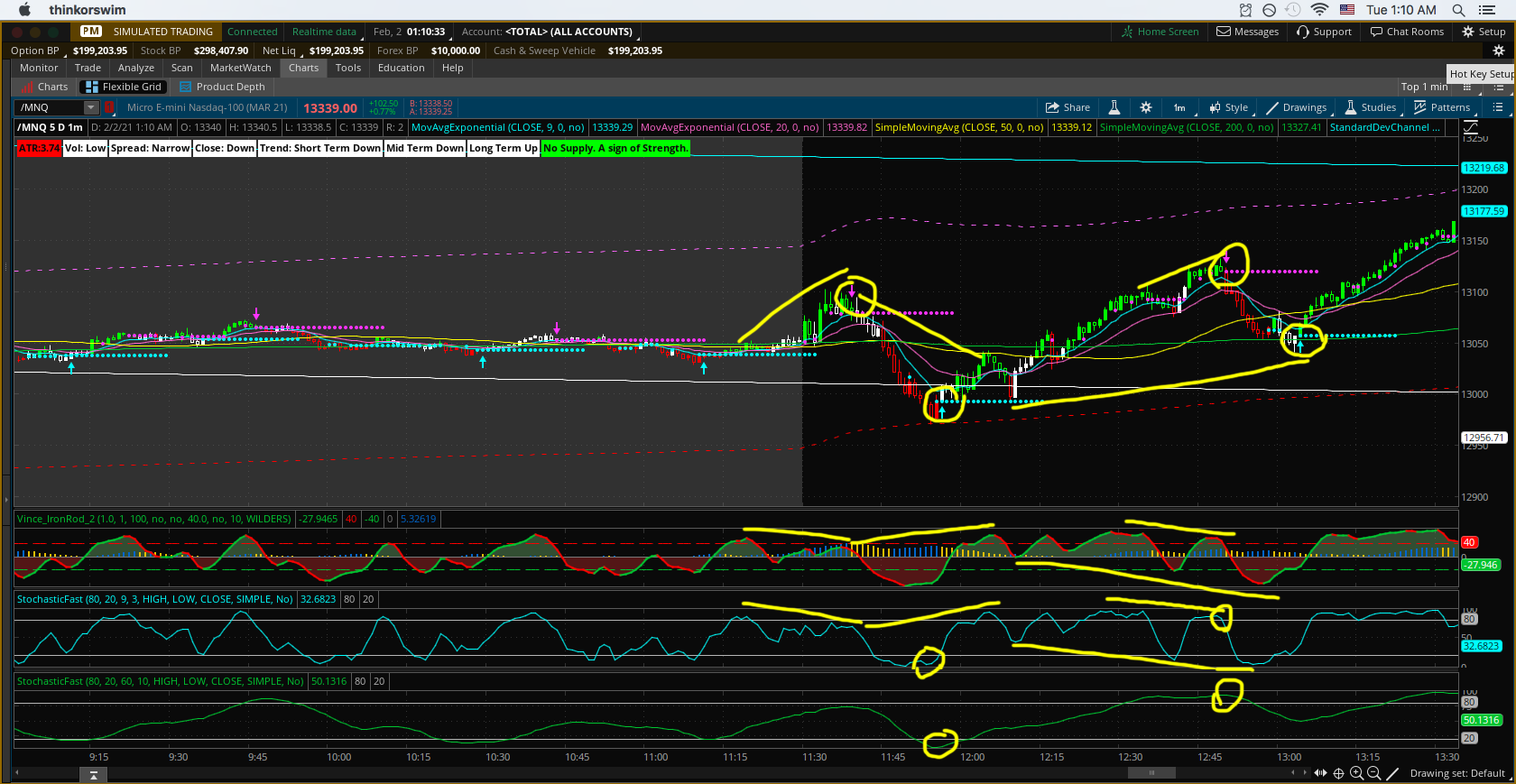Open the 1m timeframe dropdown
Screen dimensions: 1516x784
pos(1179,107)
